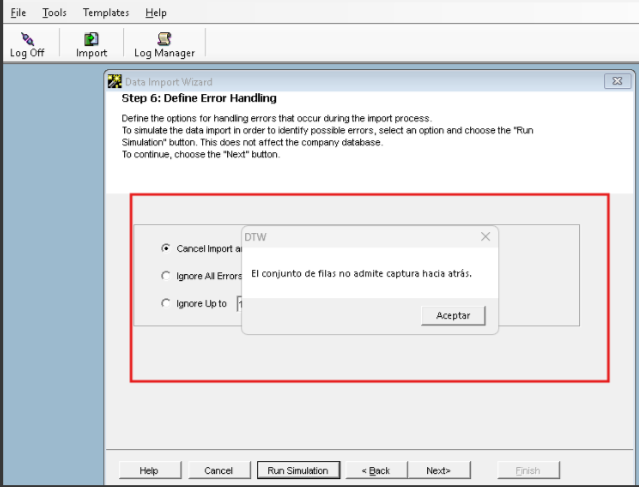This screenshot has width=639, height=487.
Task: Close the DTW error dialog with X
Action: pos(485,237)
